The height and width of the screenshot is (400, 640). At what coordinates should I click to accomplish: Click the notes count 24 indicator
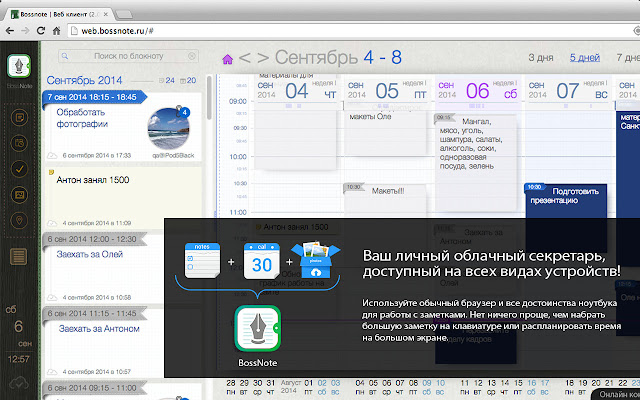coord(167,80)
